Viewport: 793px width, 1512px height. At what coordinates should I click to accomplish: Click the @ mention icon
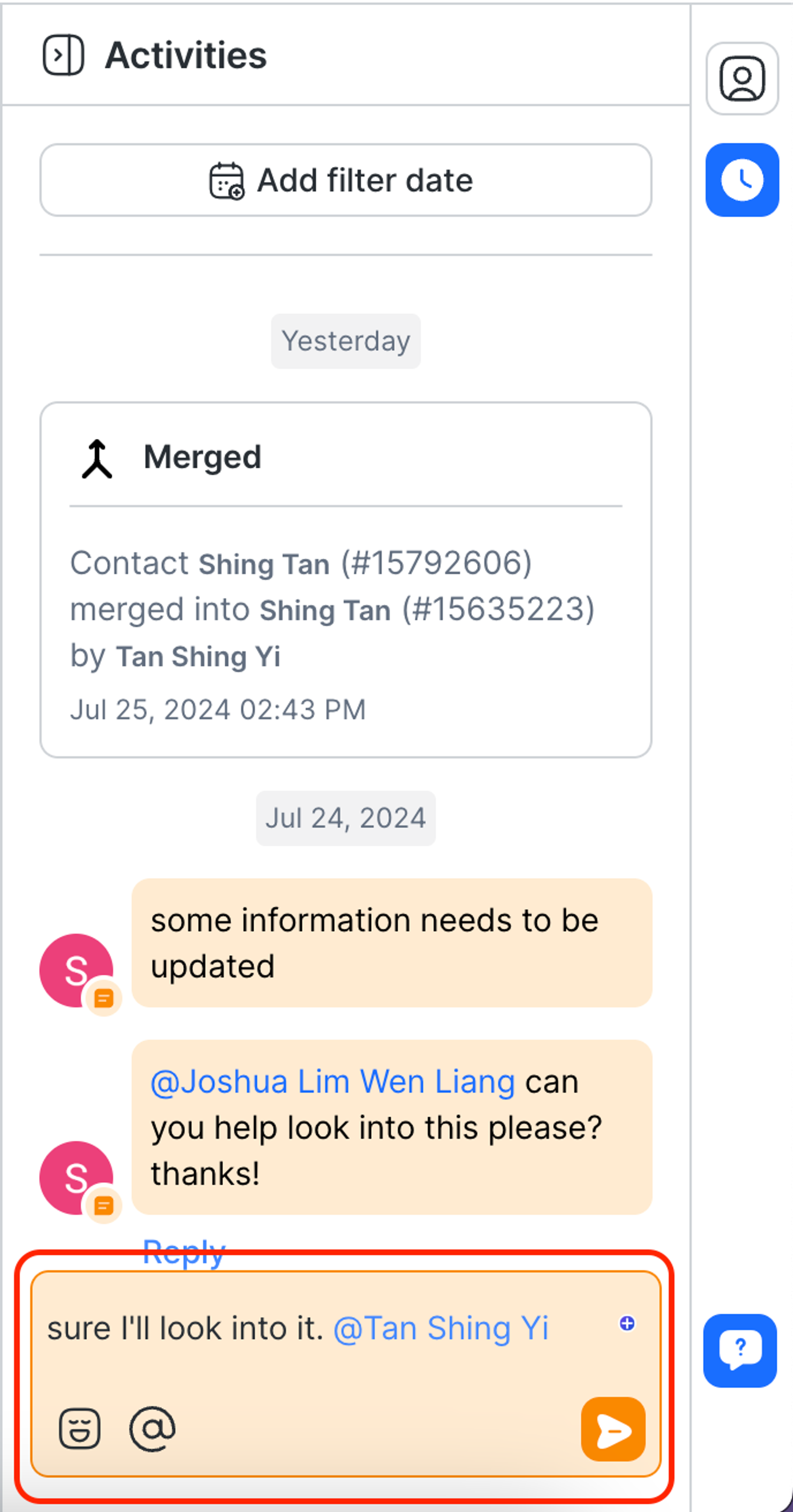pyautogui.click(x=152, y=1429)
